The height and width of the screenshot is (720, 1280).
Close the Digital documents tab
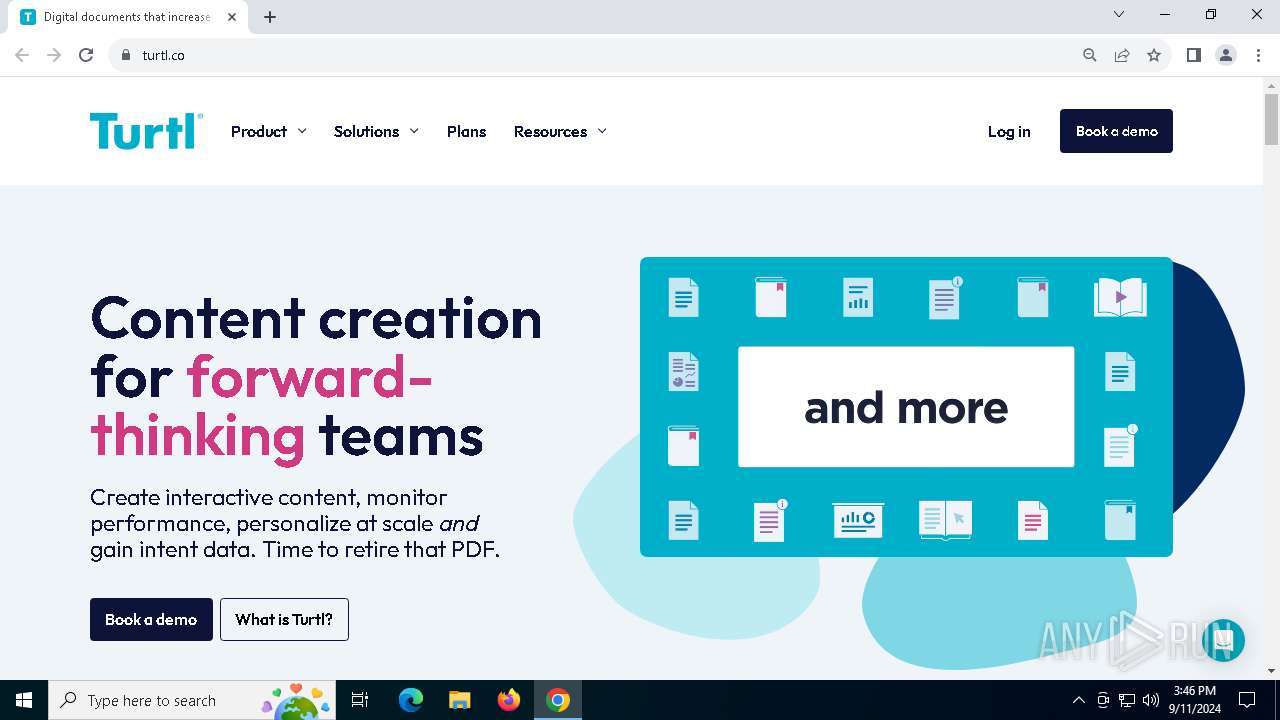(x=233, y=17)
